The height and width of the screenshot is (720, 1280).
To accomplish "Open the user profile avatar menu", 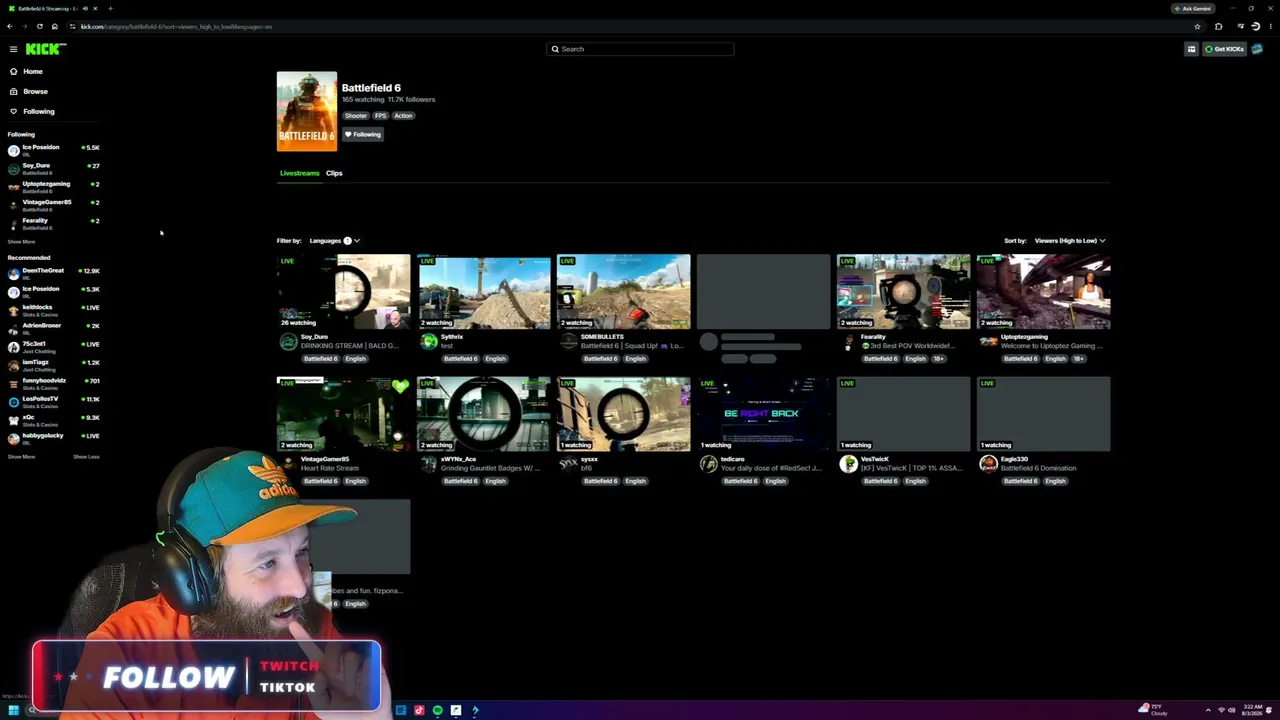I will tap(1257, 49).
